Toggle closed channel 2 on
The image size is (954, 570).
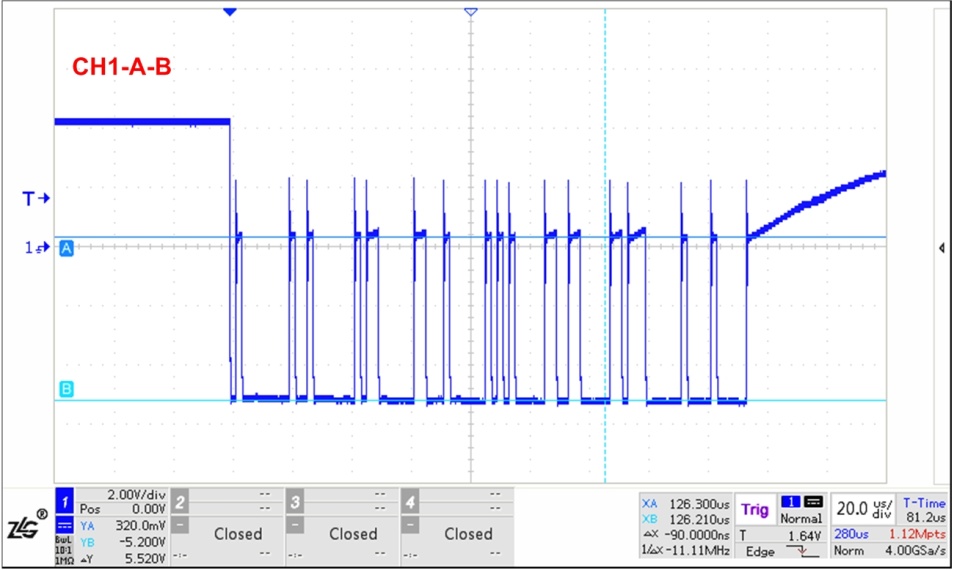pyautogui.click(x=237, y=534)
